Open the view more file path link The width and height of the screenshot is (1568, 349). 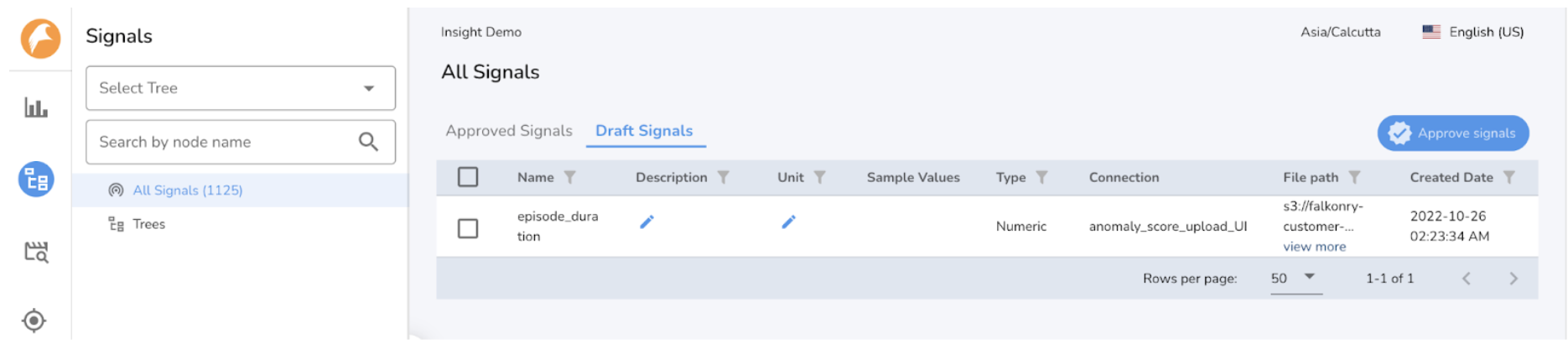click(1314, 247)
